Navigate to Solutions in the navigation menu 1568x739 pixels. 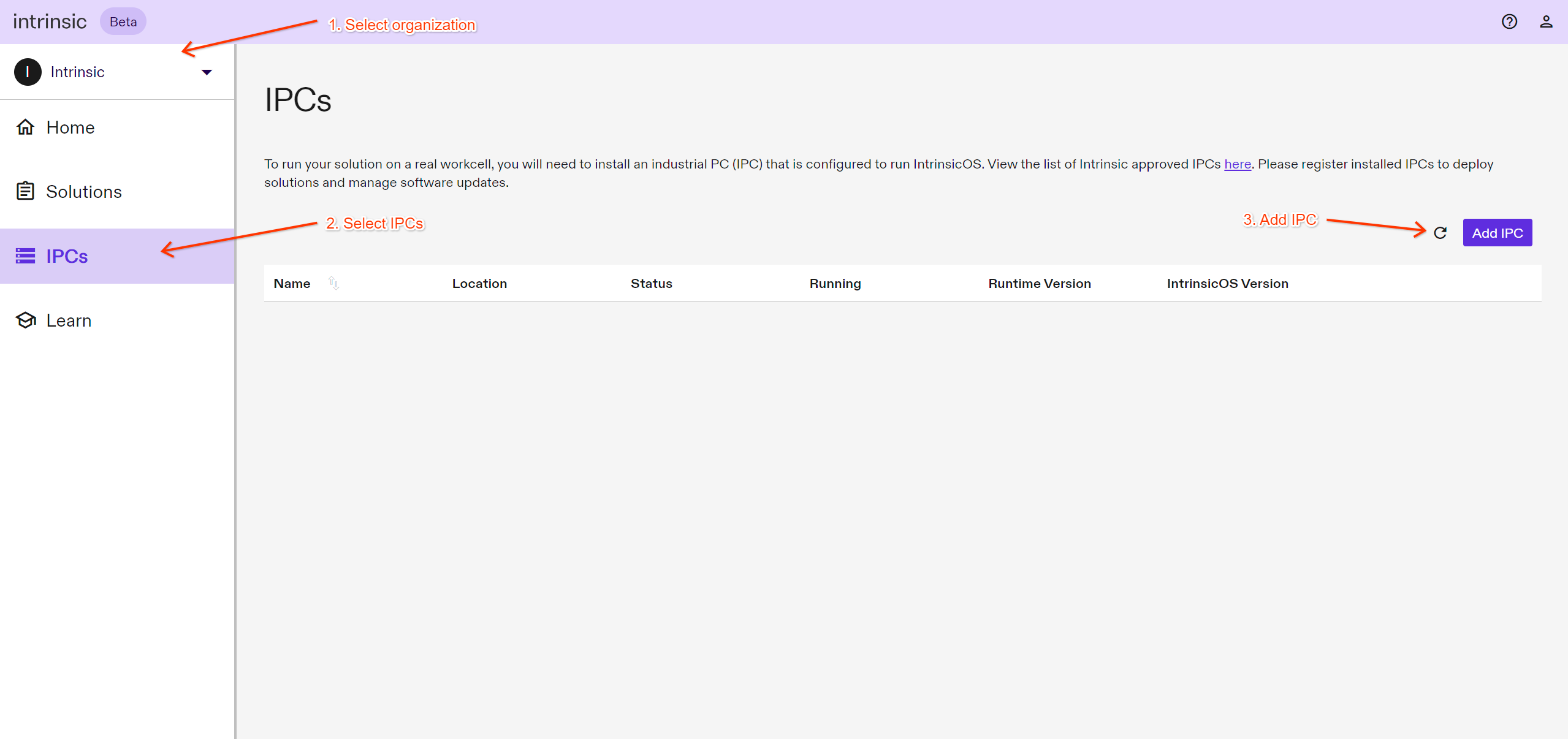(x=84, y=191)
